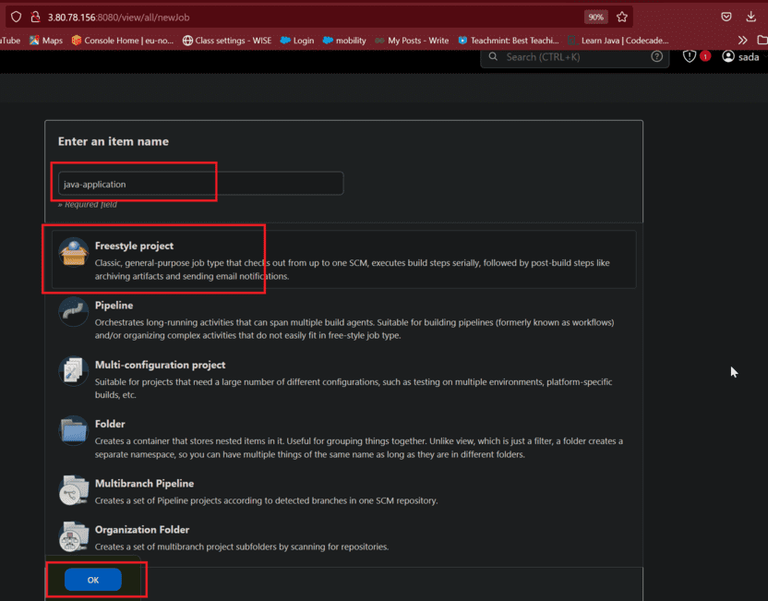Open the Console Home bookmark

tap(122, 40)
